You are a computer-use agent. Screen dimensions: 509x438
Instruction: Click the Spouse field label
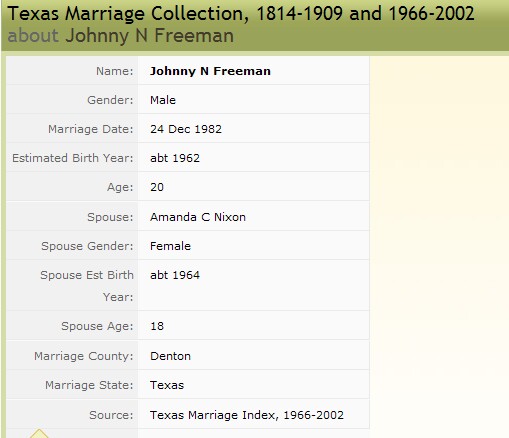(110, 217)
